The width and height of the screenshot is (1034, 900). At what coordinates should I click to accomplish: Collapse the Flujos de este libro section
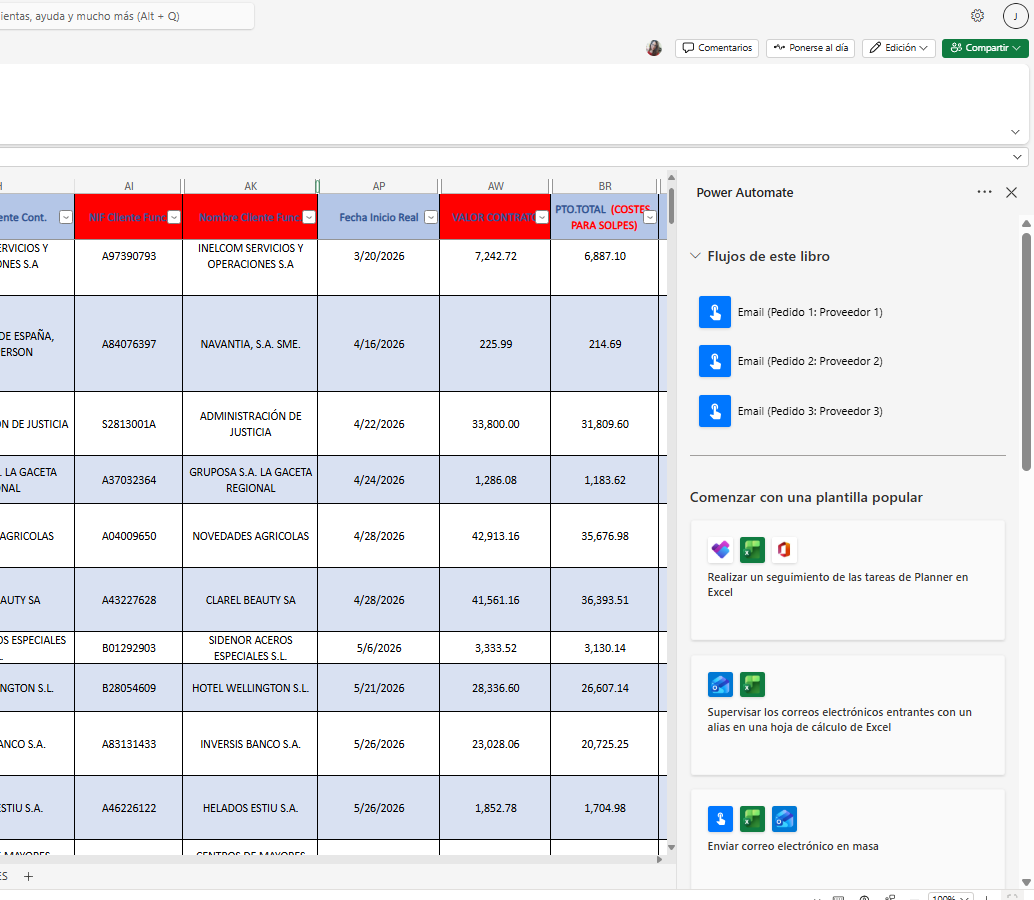tap(695, 256)
